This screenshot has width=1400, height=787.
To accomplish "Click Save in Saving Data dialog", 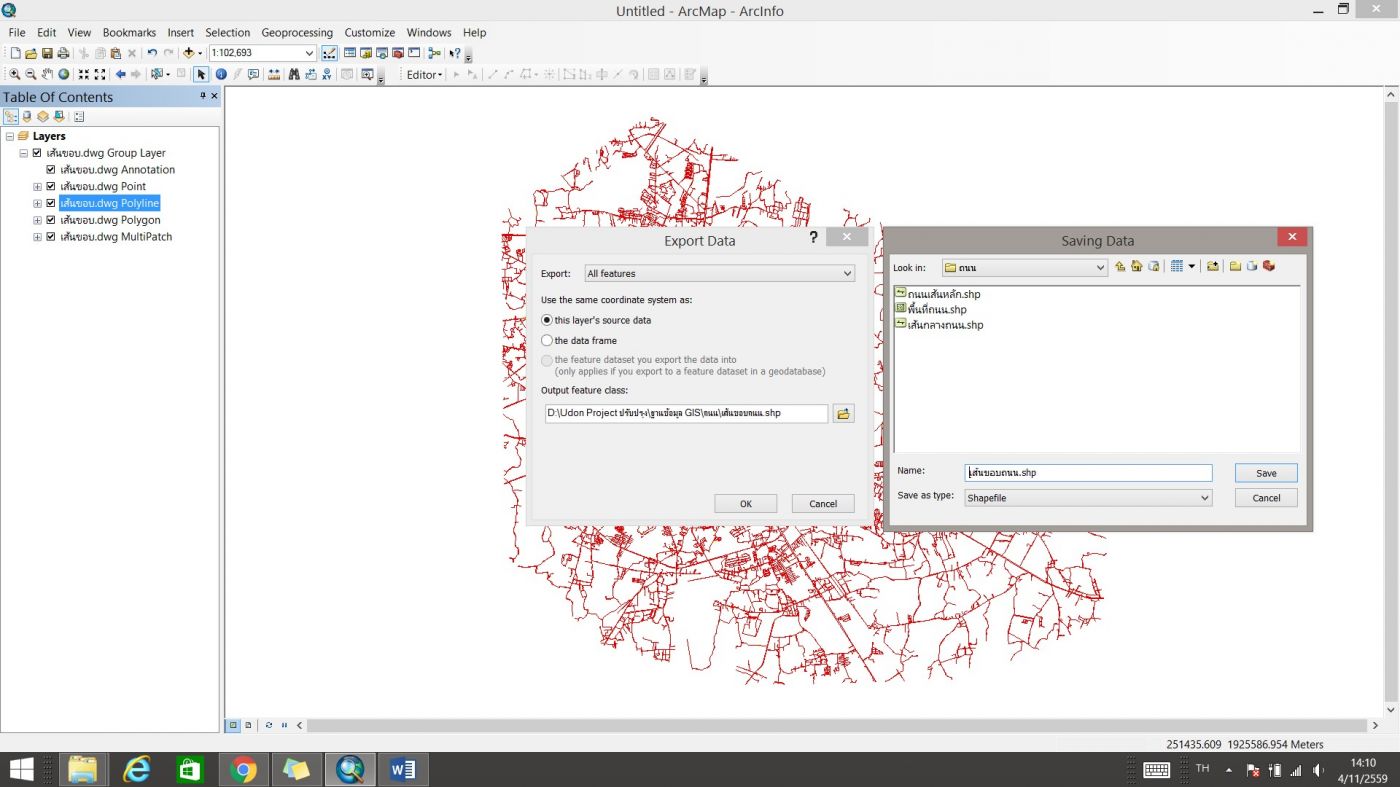I will coord(1265,473).
